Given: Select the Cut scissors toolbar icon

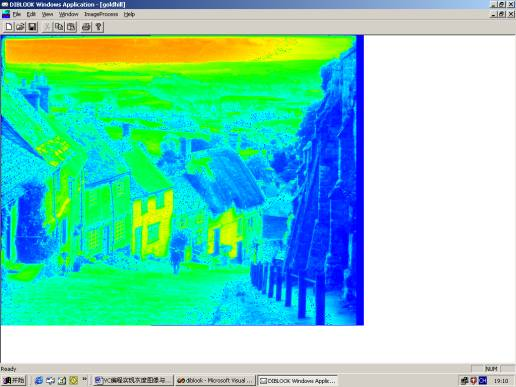Looking at the screenshot, I should (48, 27).
